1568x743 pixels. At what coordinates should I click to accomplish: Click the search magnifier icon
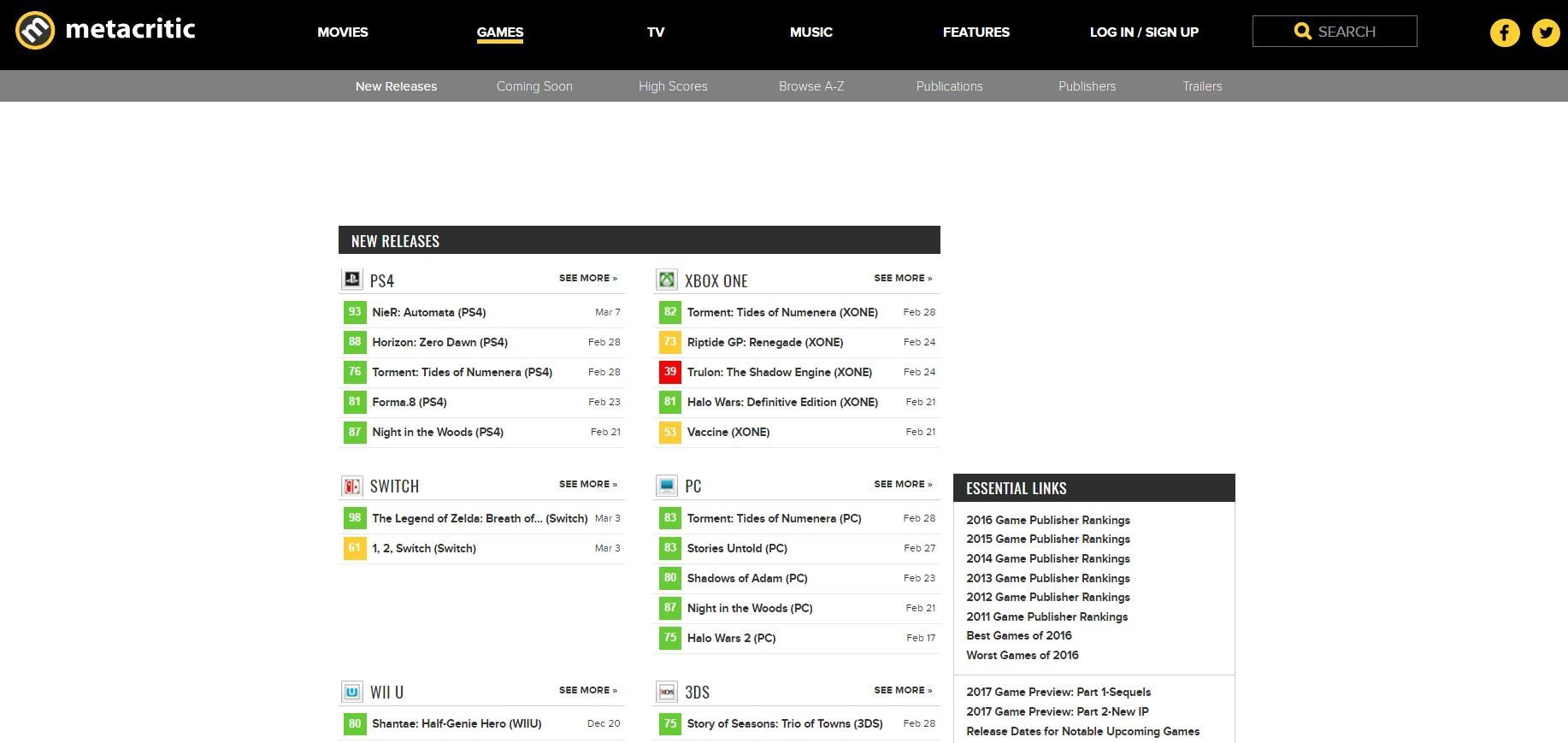[x=1302, y=32]
